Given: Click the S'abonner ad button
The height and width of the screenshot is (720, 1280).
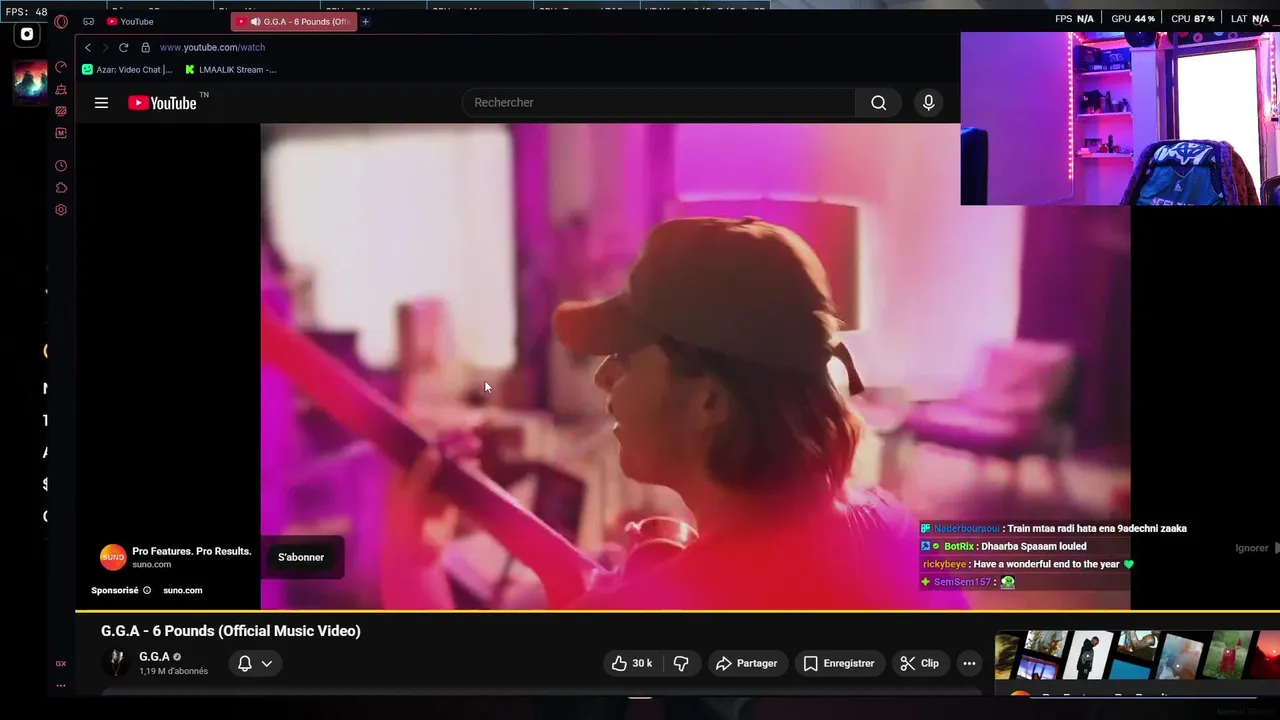Looking at the screenshot, I should (301, 557).
